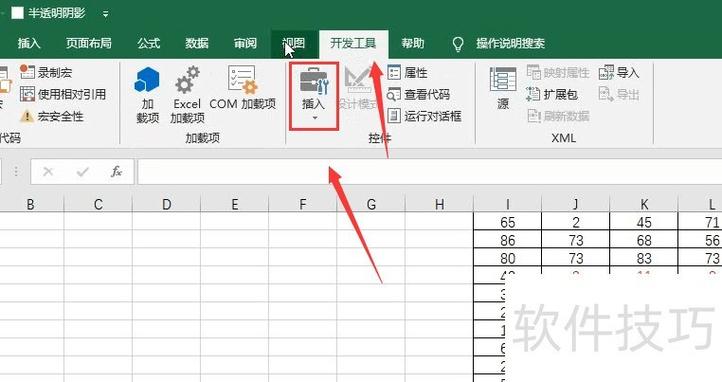
Task: Select column H header
Action: click(x=439, y=204)
